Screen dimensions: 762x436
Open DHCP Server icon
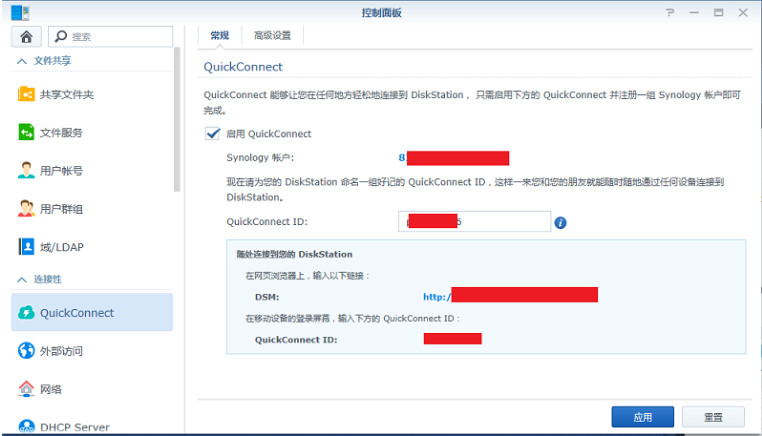point(26,426)
